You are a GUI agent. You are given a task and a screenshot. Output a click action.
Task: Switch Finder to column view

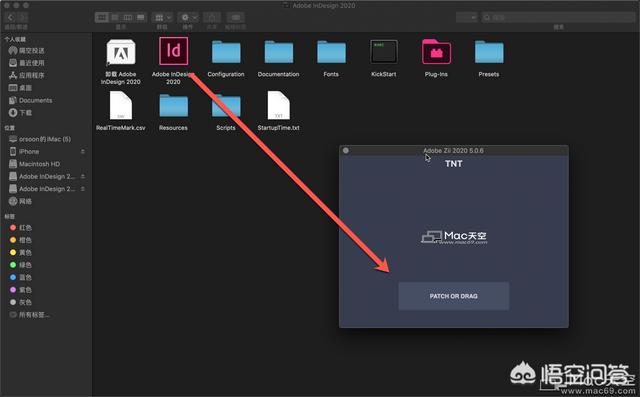coord(128,17)
